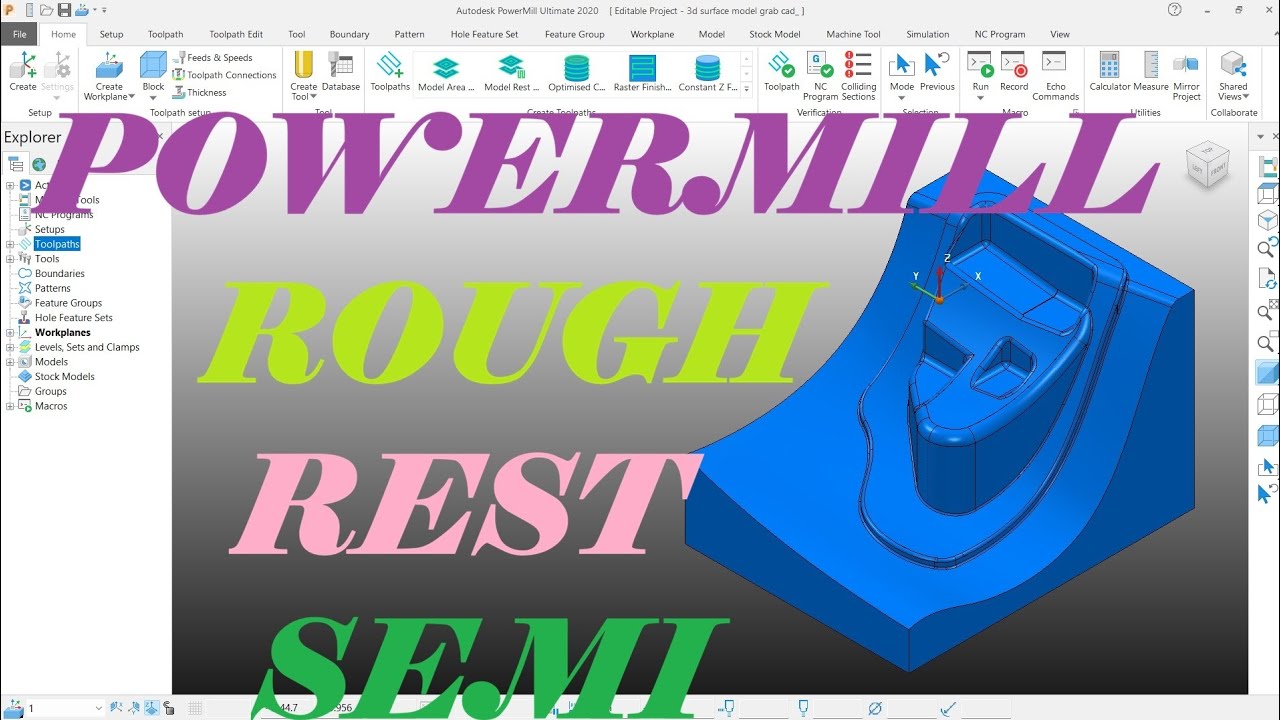This screenshot has width=1280, height=720.
Task: Select Hole Feature Sets in the Explorer
Action: point(73,318)
